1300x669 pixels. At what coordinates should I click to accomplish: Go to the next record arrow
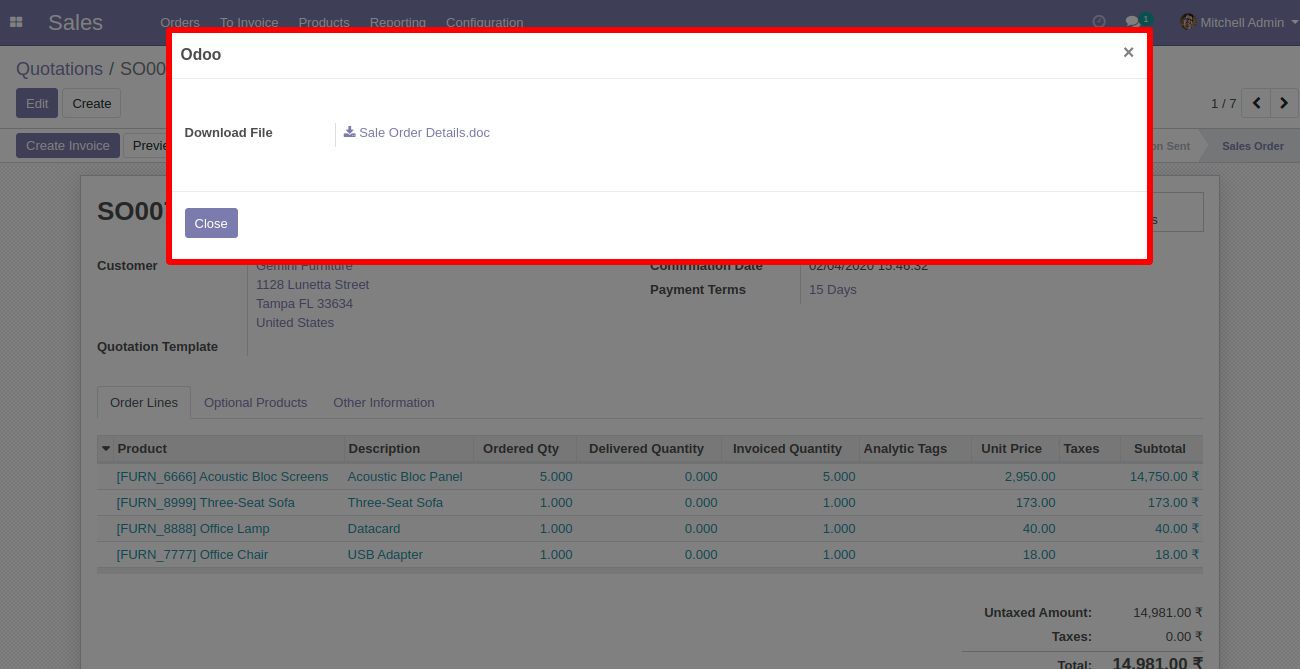(x=1283, y=103)
